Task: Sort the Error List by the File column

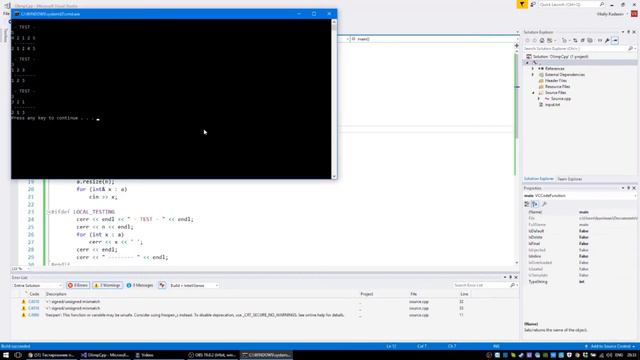Action: [413, 294]
